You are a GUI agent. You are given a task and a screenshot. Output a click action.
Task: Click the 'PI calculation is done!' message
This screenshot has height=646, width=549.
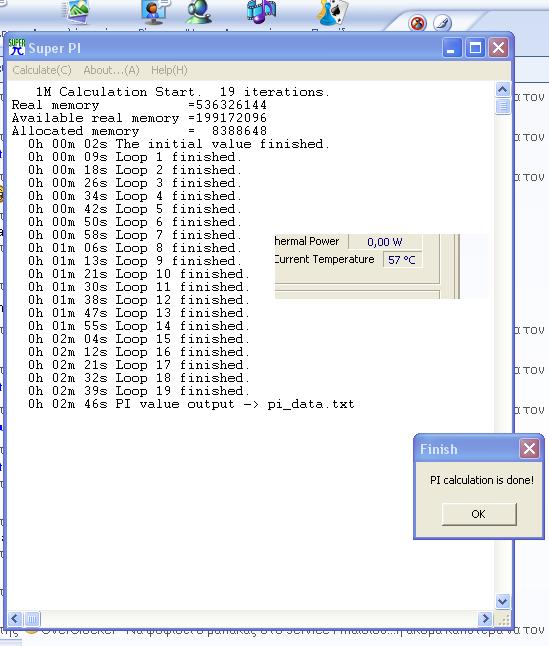tap(481, 480)
